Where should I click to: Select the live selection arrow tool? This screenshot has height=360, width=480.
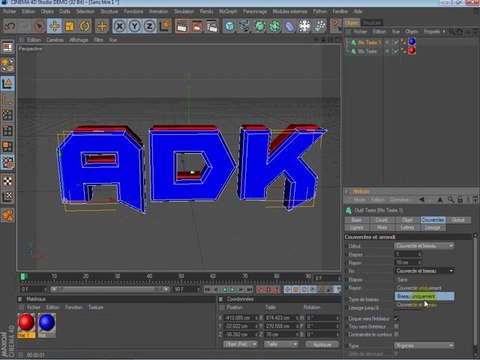(x=40, y=26)
